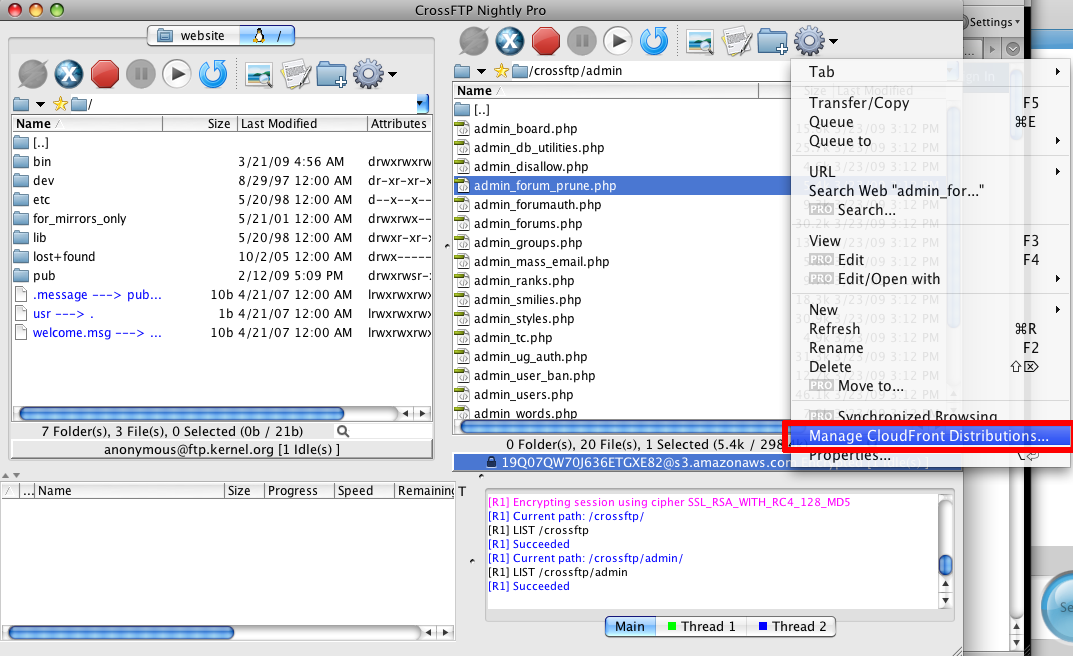Open the Edit/Open with submenu
This screenshot has width=1073, height=656.
[932, 279]
